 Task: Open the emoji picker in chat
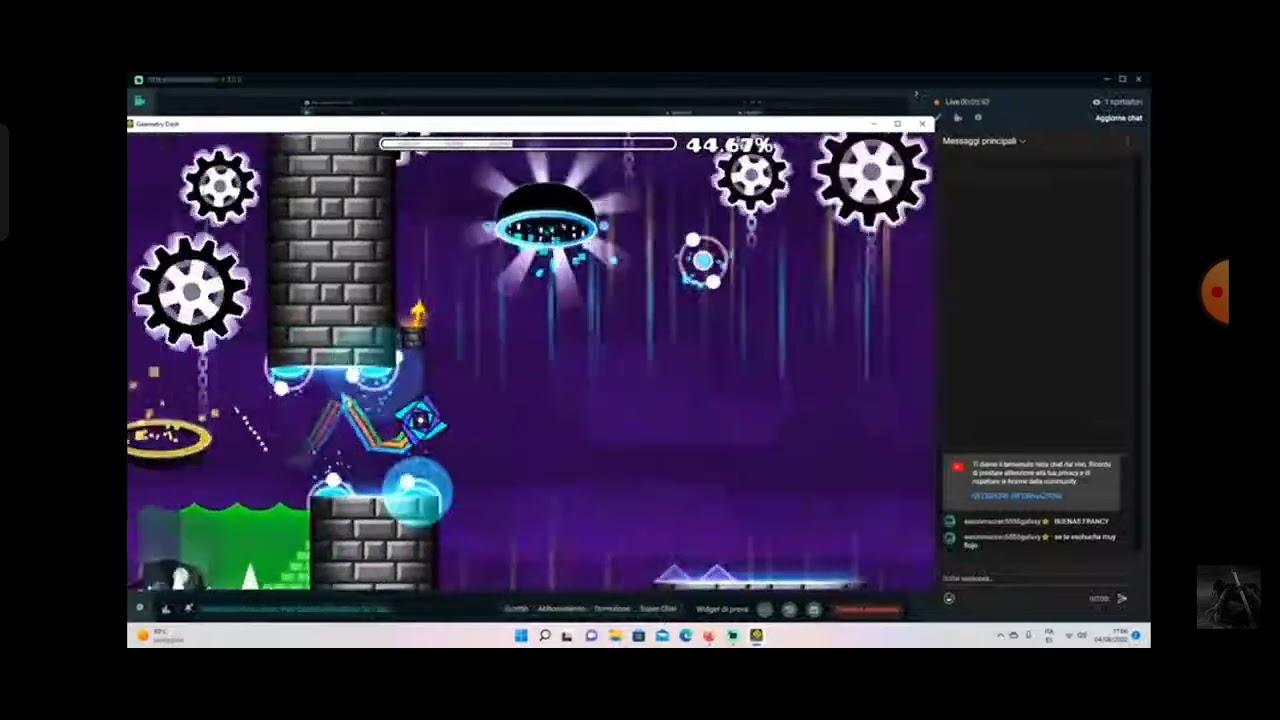tap(949, 599)
